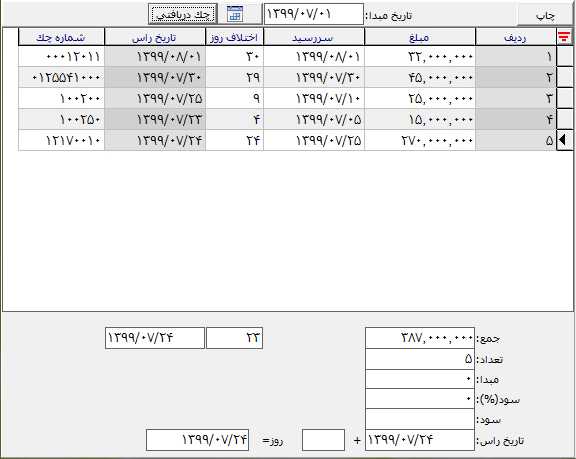
Task: Click the اختلاف روز column header
Action: (x=234, y=37)
